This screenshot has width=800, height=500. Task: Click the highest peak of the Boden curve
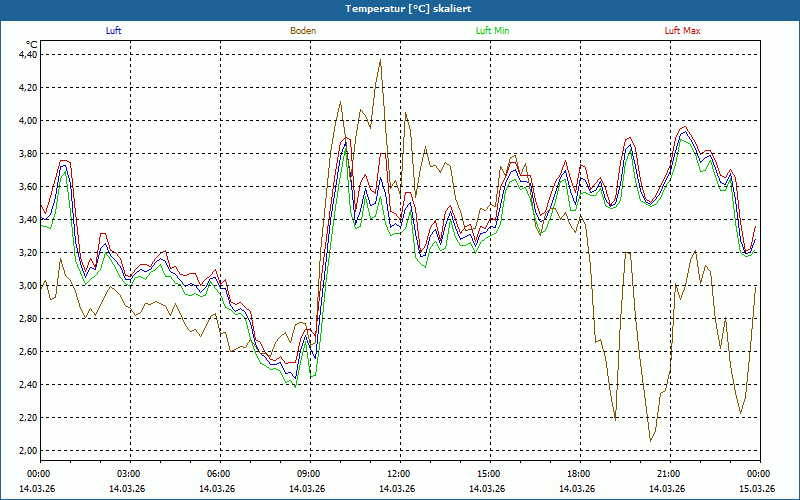click(x=380, y=60)
